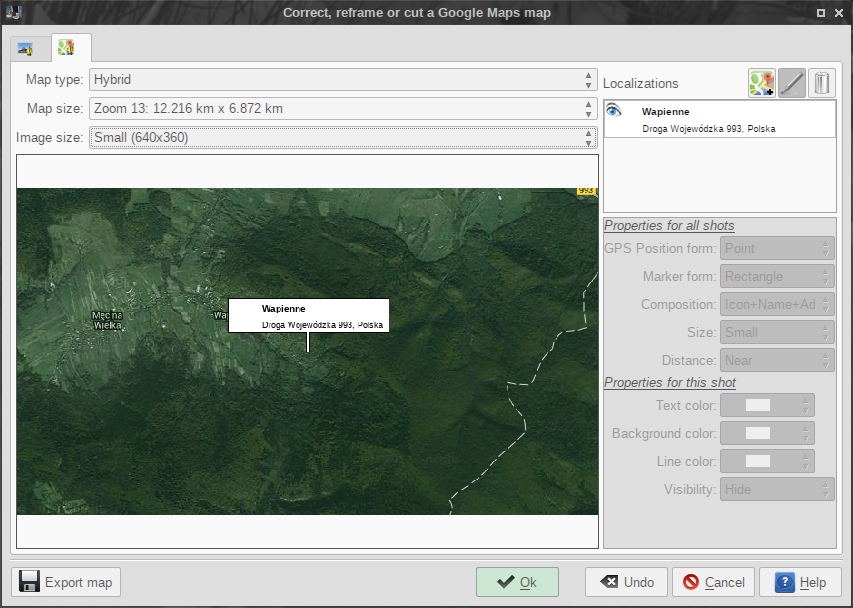Viewport: 853px width, 608px height.
Task: Select the Wapienne entry in Localizations list
Action: pyautogui.click(x=720, y=119)
